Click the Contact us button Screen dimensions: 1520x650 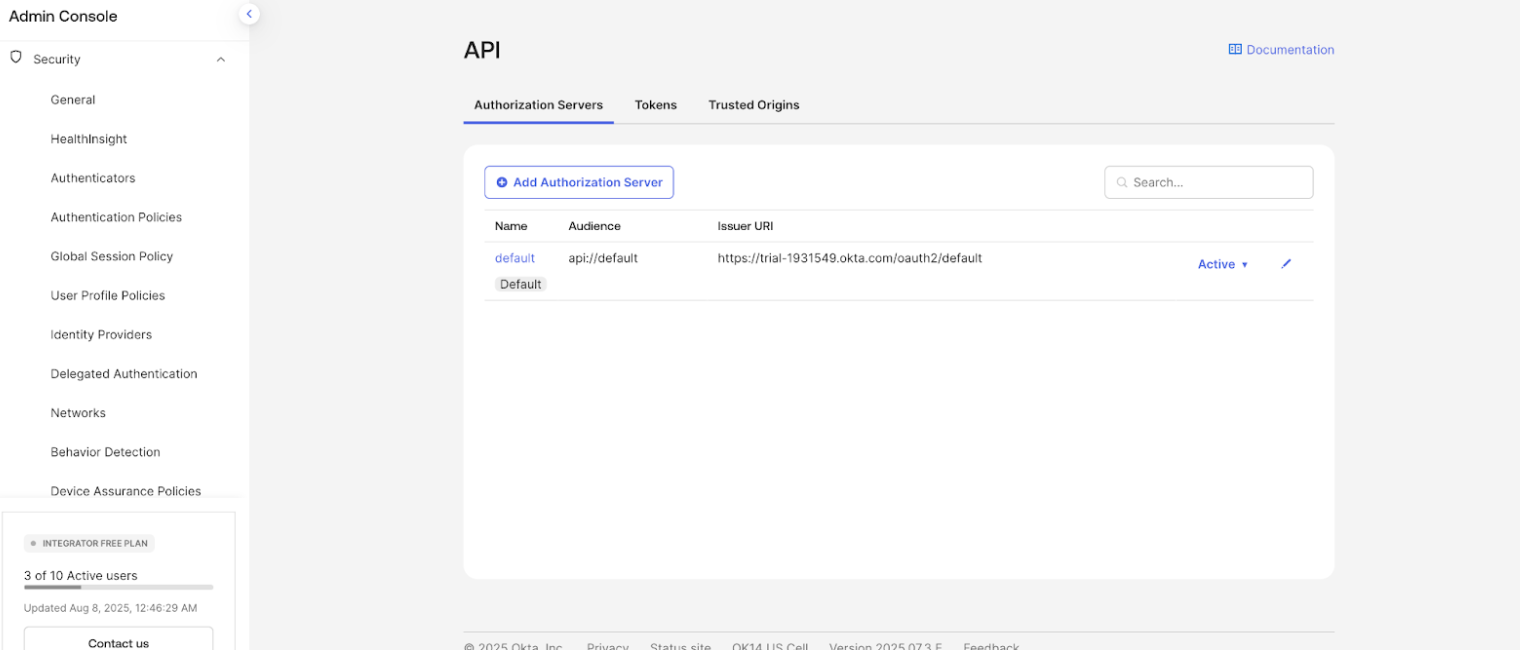coord(118,642)
